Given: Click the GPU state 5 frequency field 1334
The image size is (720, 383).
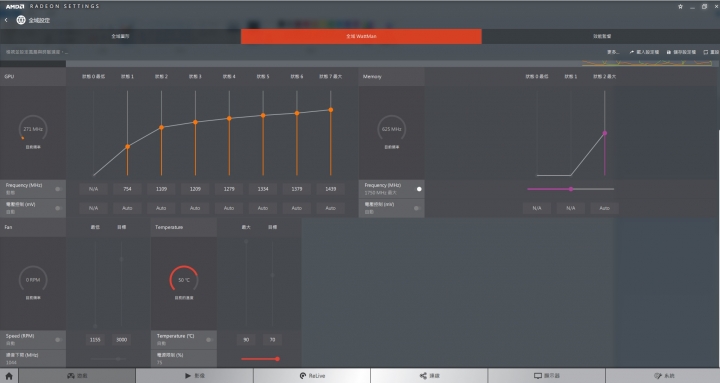Looking at the screenshot, I should [263, 189].
